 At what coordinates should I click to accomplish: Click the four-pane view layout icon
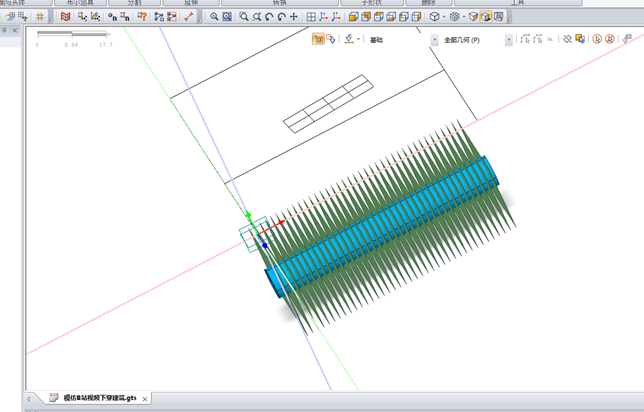pyautogui.click(x=311, y=17)
